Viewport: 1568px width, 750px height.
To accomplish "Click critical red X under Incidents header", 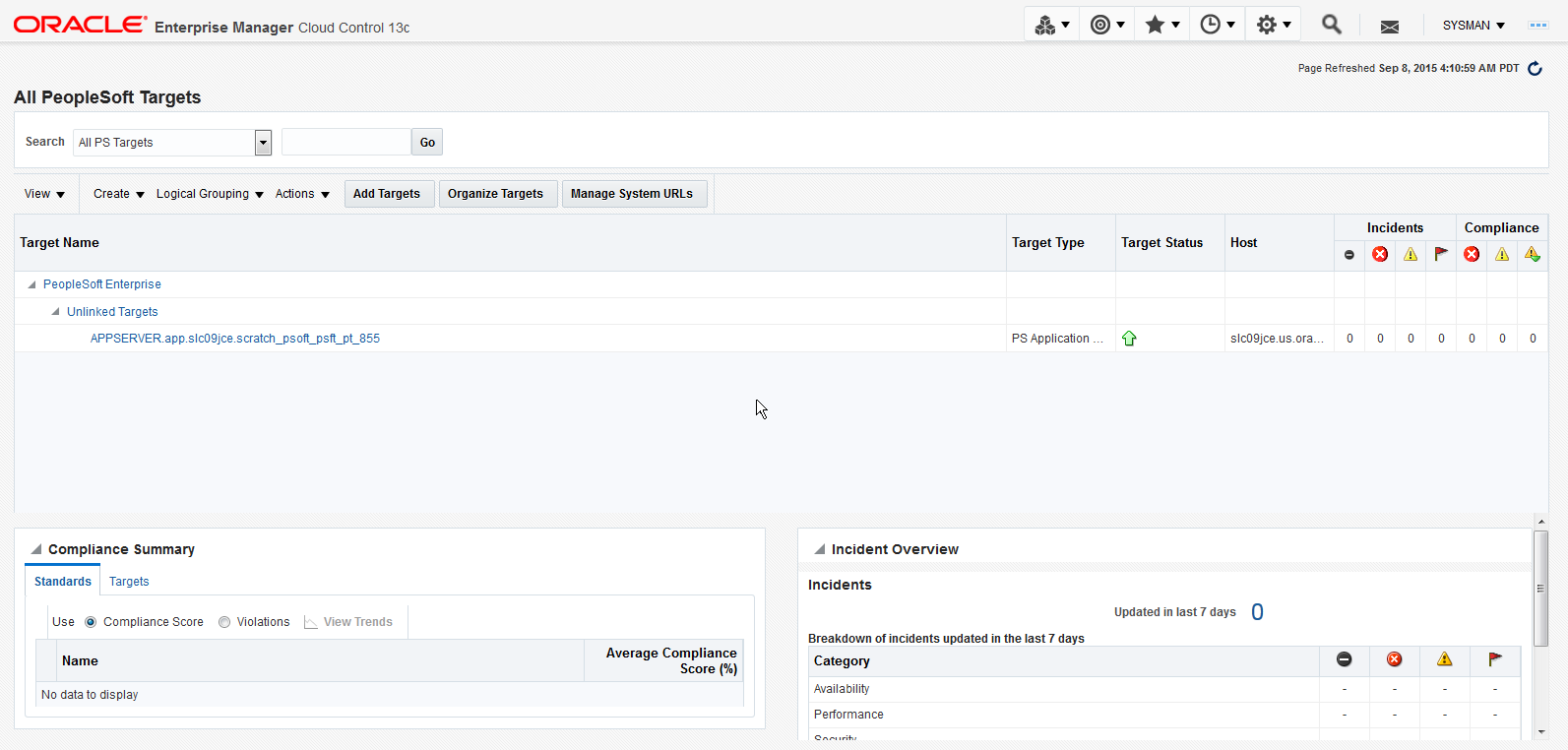I will pyautogui.click(x=1380, y=254).
